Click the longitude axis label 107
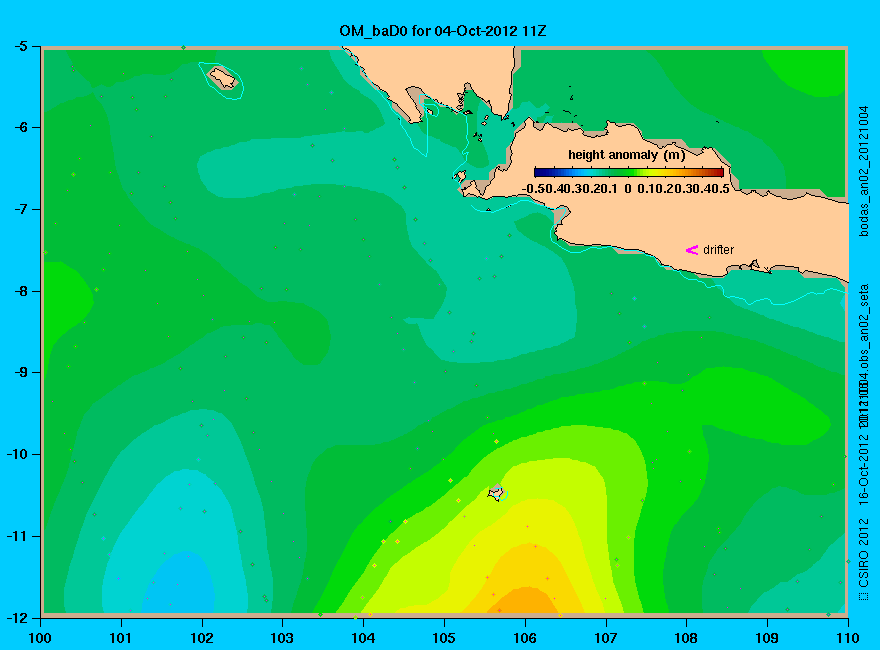The width and height of the screenshot is (880, 650). click(606, 638)
